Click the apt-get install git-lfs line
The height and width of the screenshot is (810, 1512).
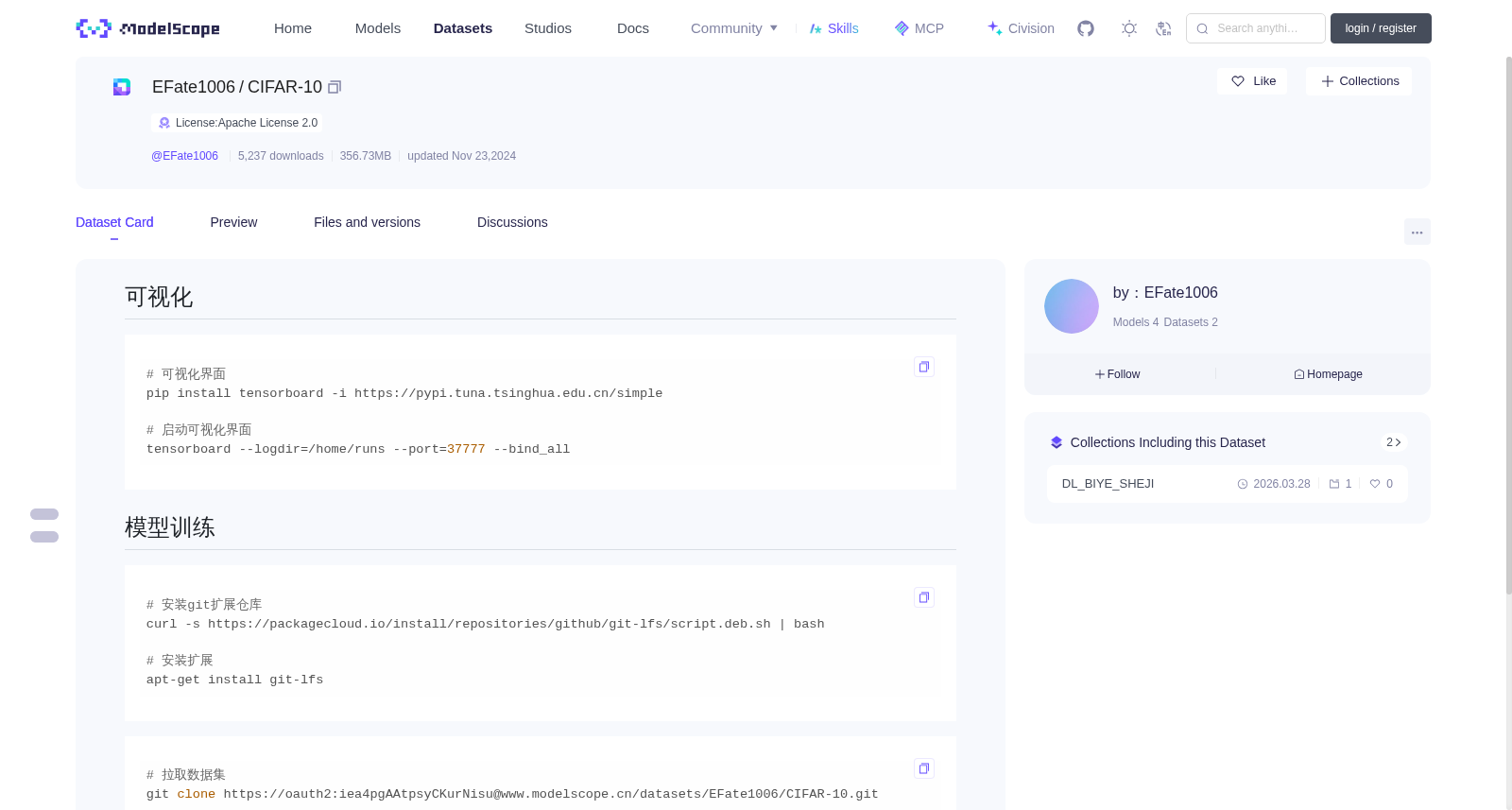click(x=234, y=680)
